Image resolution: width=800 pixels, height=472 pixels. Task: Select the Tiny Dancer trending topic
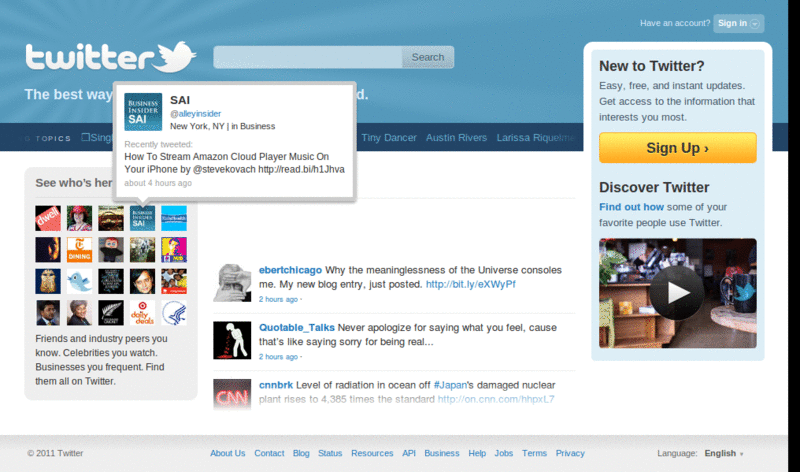click(389, 138)
